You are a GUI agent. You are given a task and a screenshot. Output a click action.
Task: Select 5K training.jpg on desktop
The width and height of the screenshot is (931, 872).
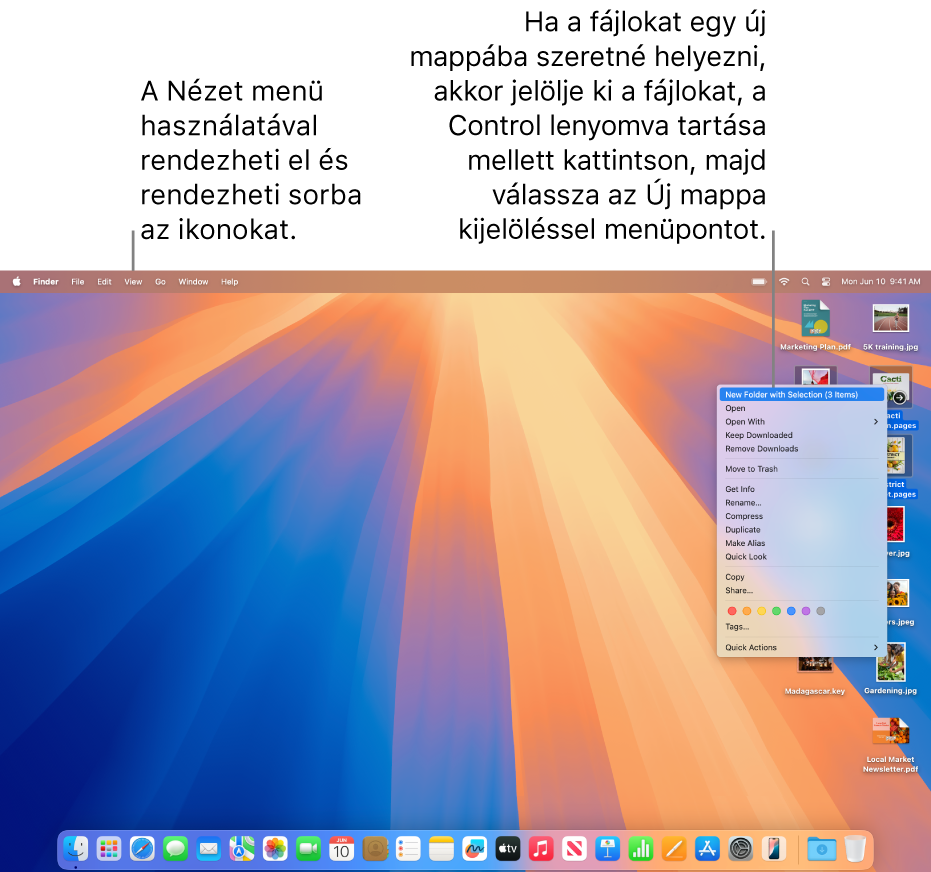point(891,326)
